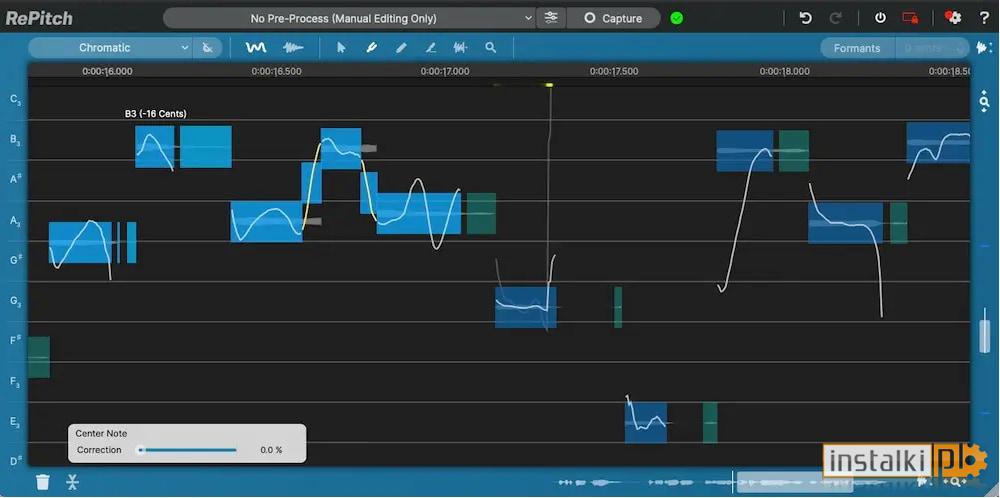Click the Formants button

(x=857, y=48)
